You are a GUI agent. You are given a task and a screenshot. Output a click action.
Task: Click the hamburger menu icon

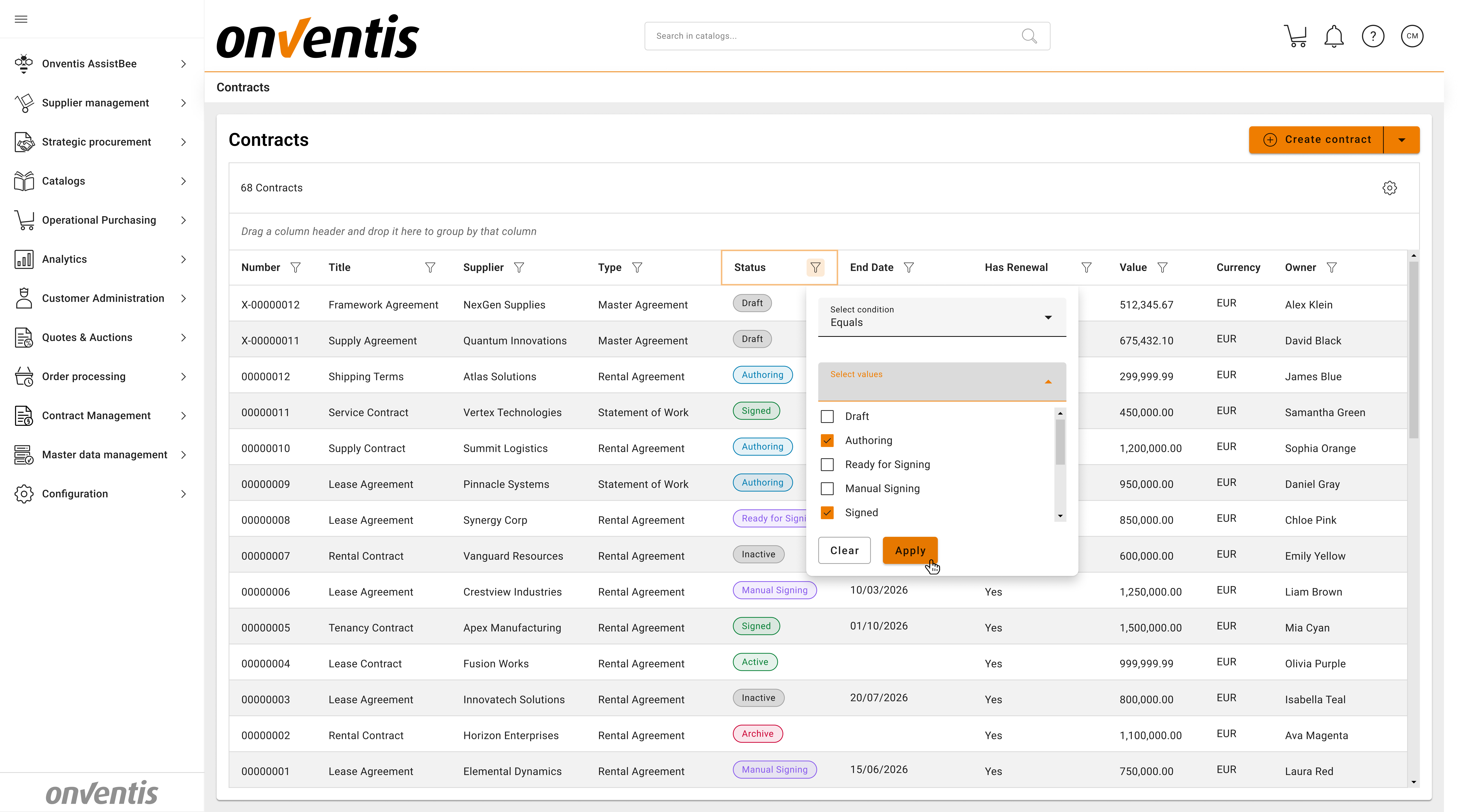click(x=21, y=19)
